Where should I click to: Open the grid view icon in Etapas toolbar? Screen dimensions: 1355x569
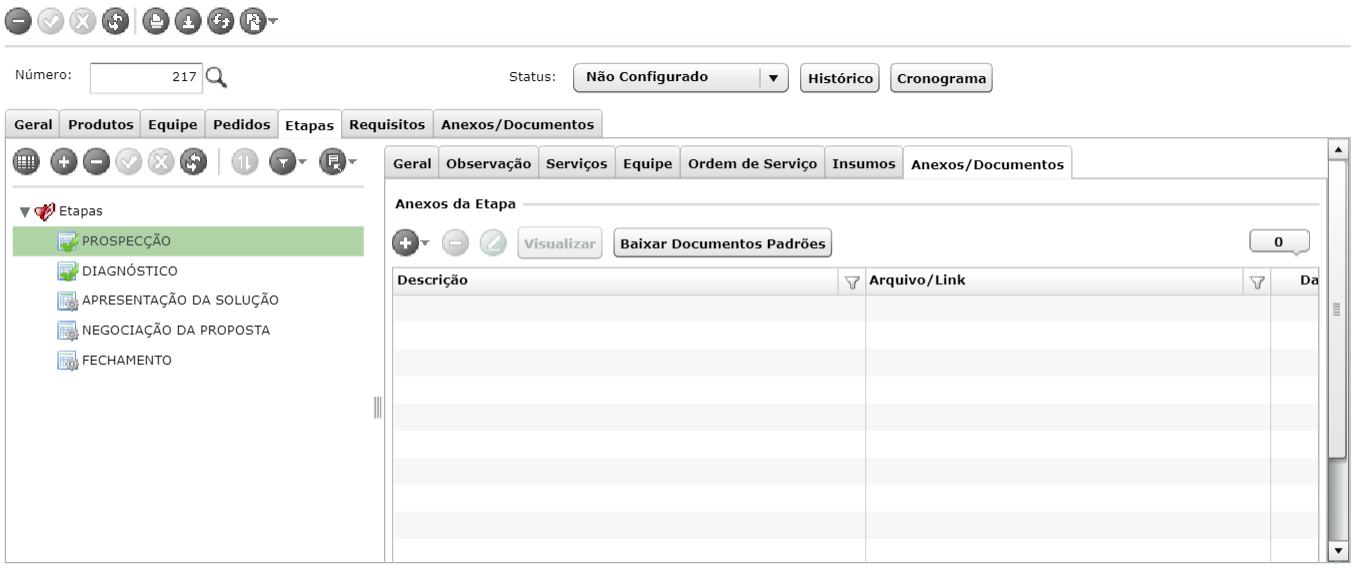24,163
